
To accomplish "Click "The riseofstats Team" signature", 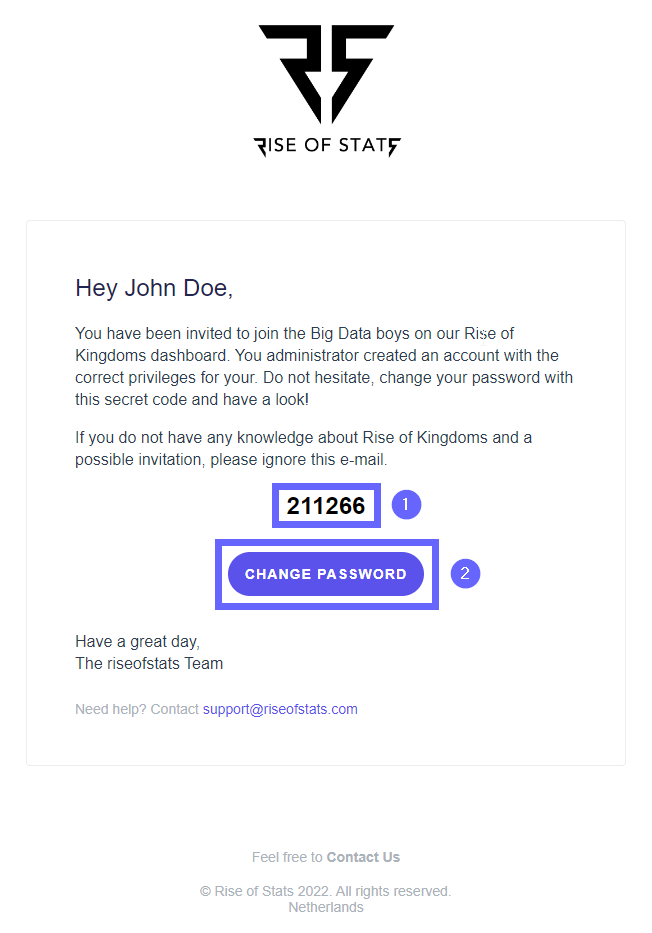I will 149,663.
